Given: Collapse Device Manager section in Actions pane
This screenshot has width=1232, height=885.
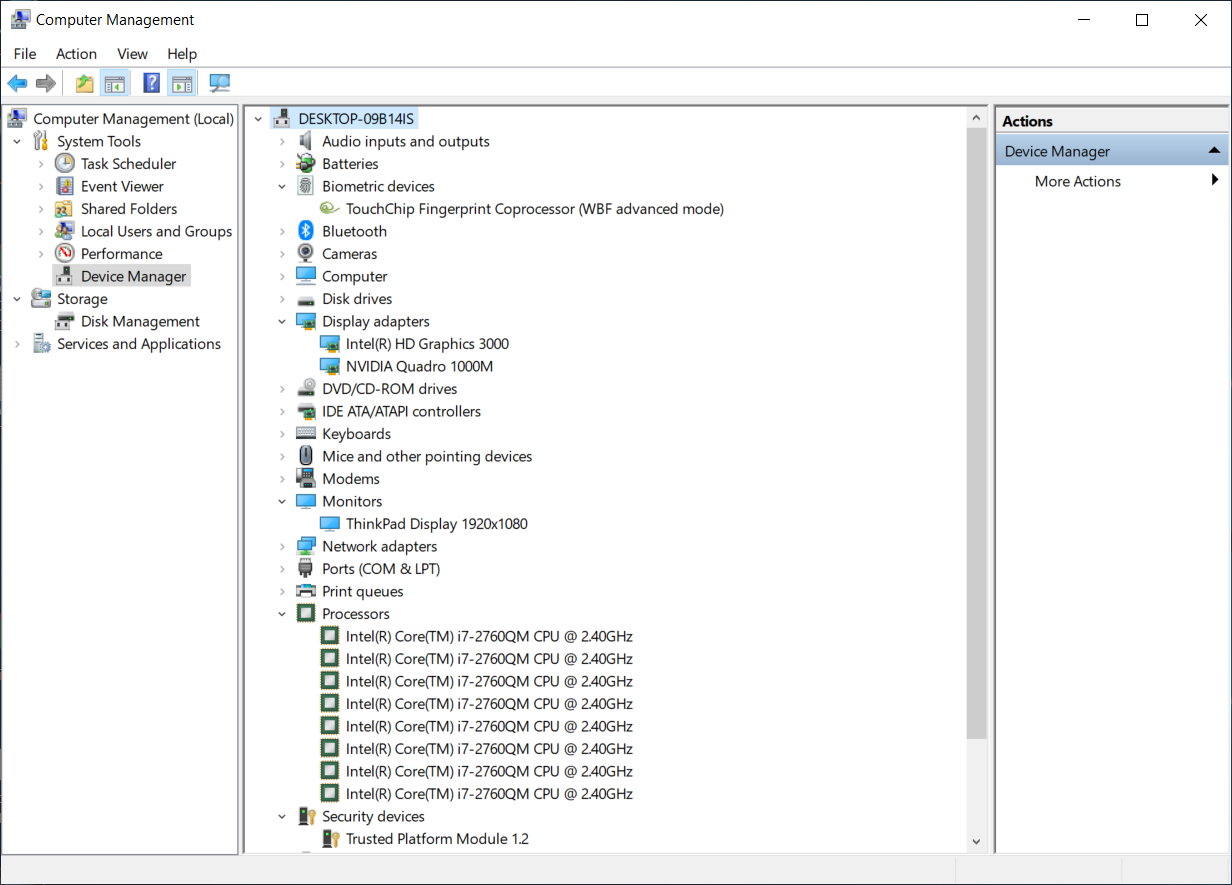Looking at the screenshot, I should point(1213,151).
